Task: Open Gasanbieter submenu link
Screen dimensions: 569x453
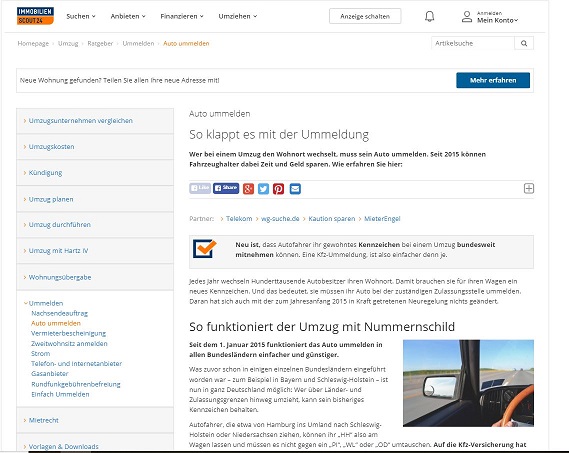Action: 50,374
